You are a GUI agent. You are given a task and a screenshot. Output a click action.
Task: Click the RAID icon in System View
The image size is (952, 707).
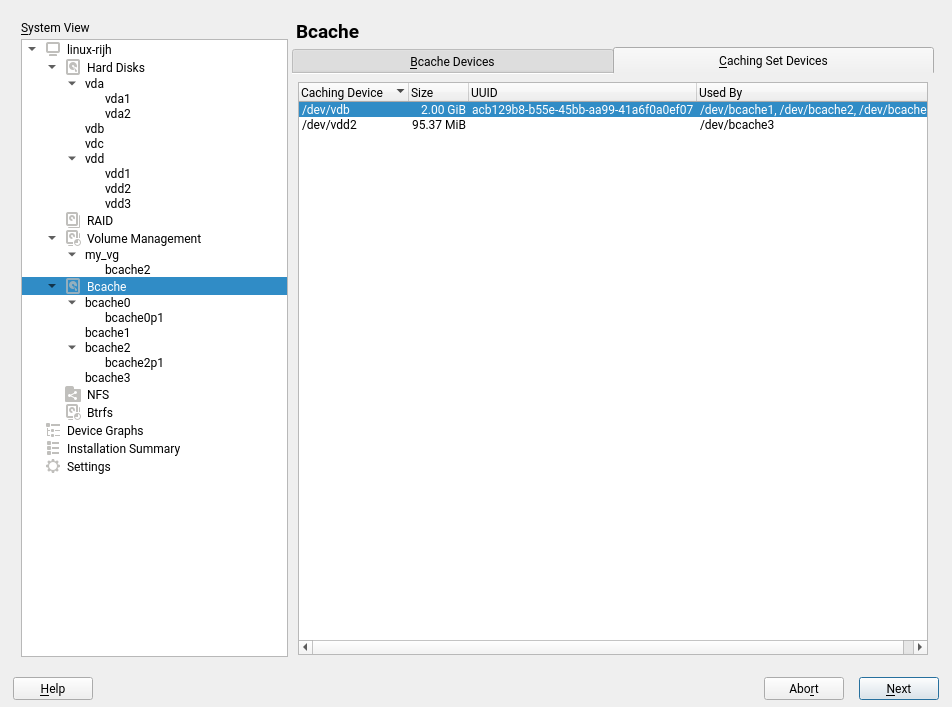pyautogui.click(x=73, y=220)
